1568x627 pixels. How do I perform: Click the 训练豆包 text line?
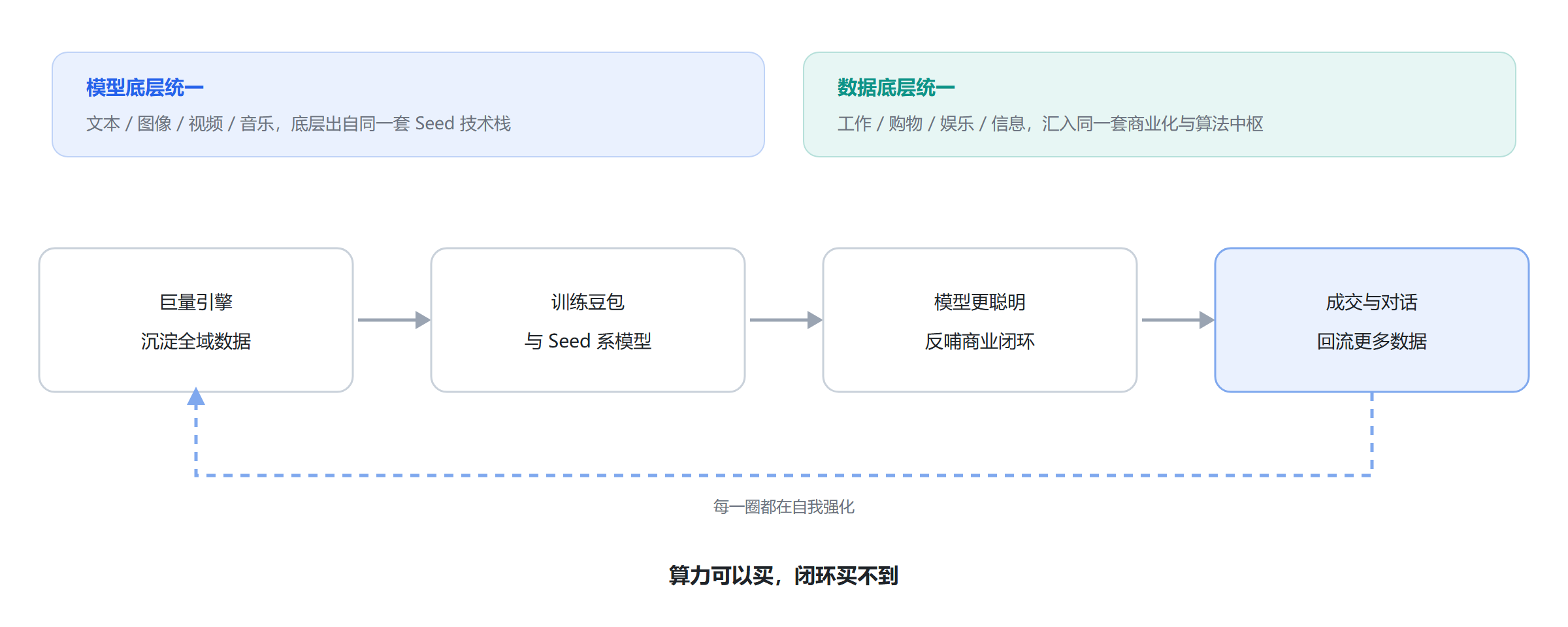(x=588, y=302)
